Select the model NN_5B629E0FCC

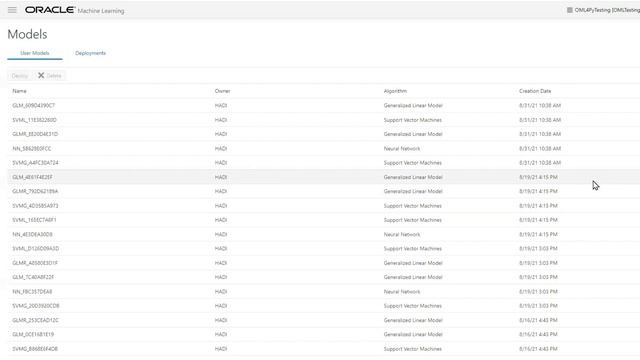(x=32, y=149)
